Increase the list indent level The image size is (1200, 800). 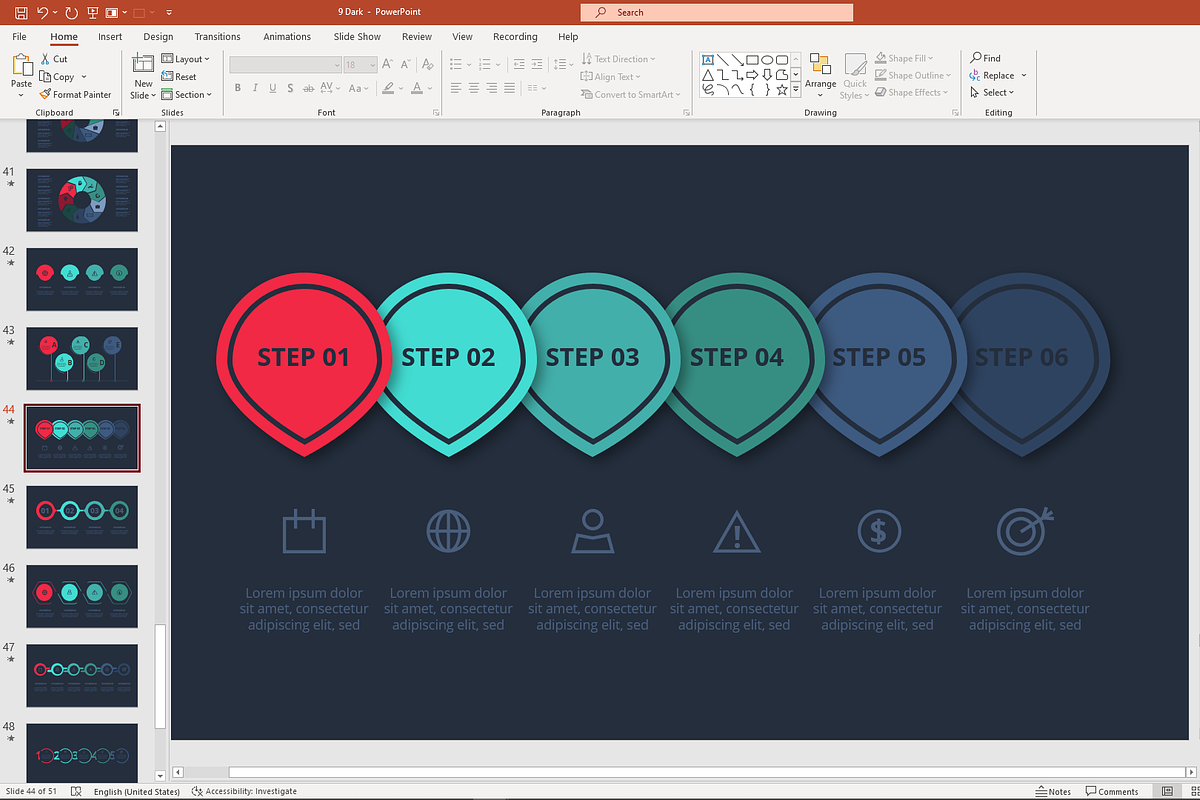click(537, 64)
